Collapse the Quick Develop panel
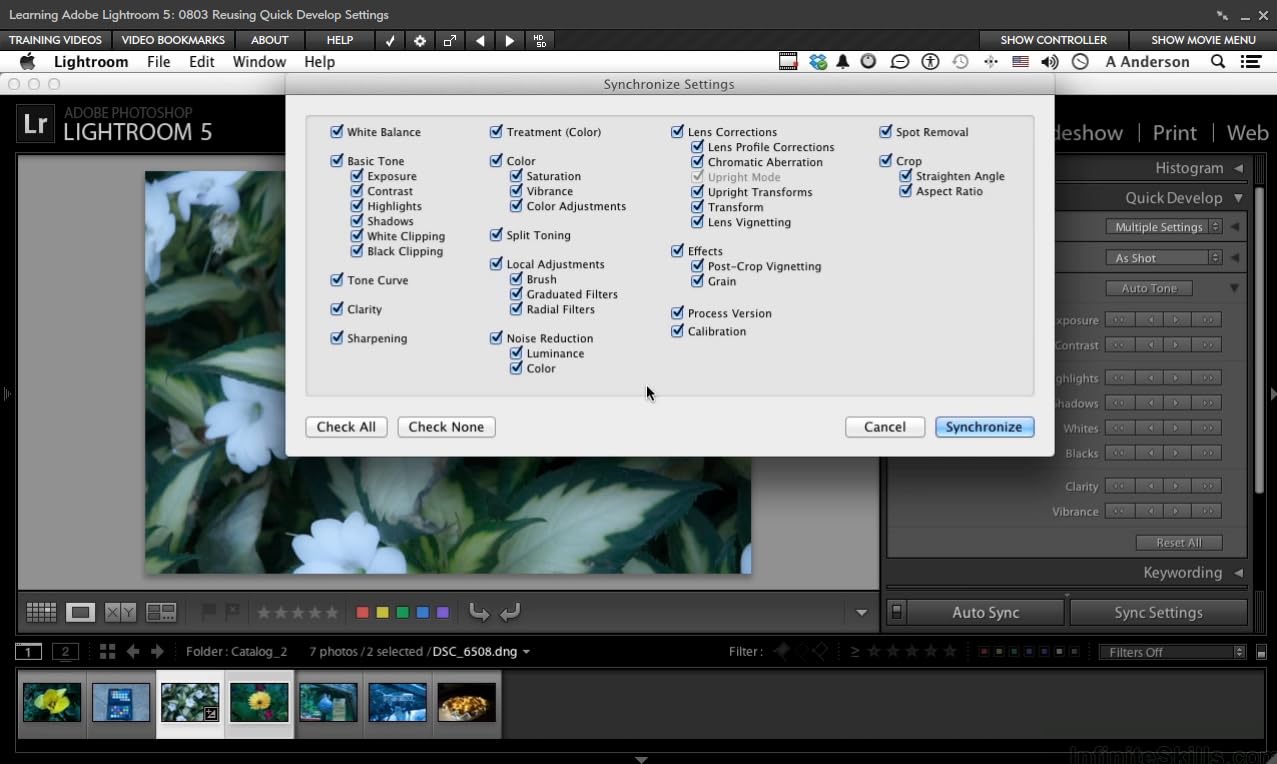Screen dimensions: 1277x764 1239,198
